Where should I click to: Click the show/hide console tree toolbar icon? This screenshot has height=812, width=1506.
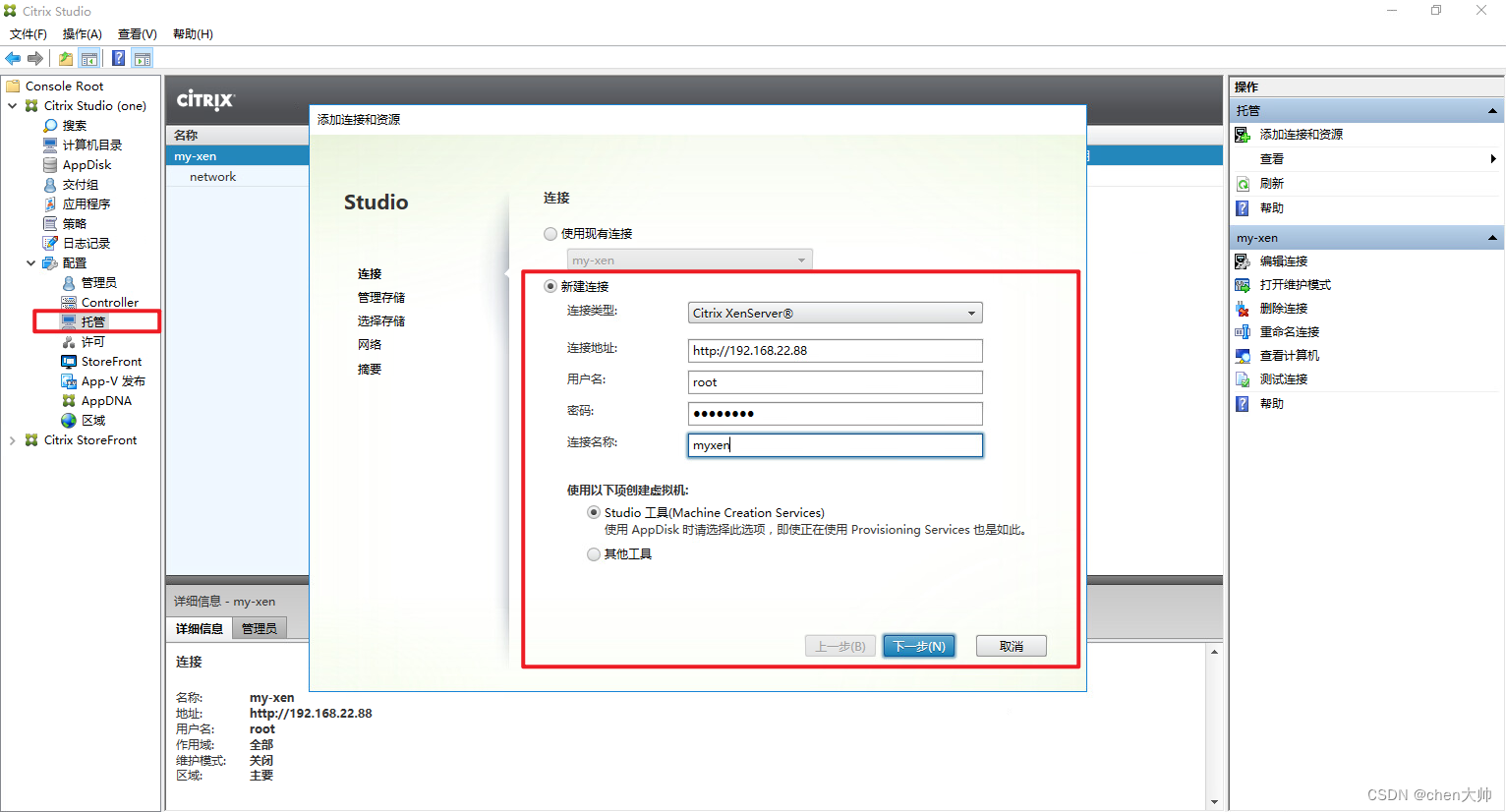pos(89,59)
